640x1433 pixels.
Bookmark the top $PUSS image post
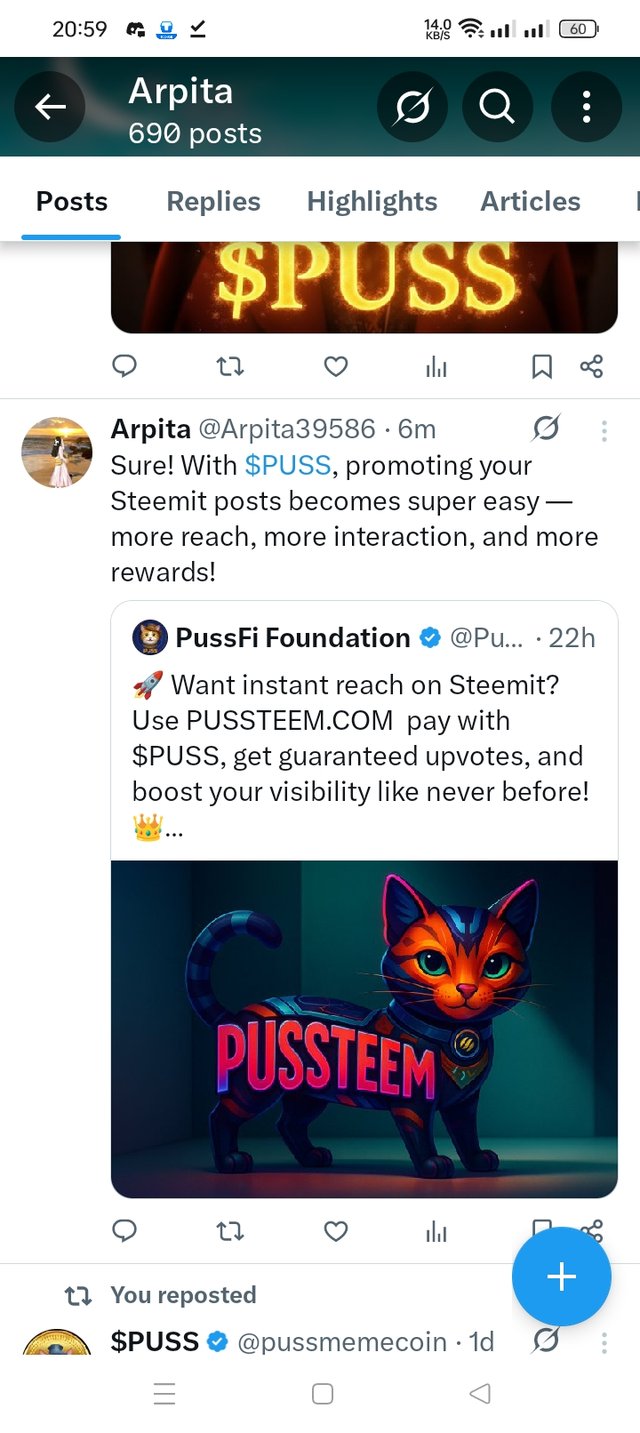pyautogui.click(x=541, y=366)
